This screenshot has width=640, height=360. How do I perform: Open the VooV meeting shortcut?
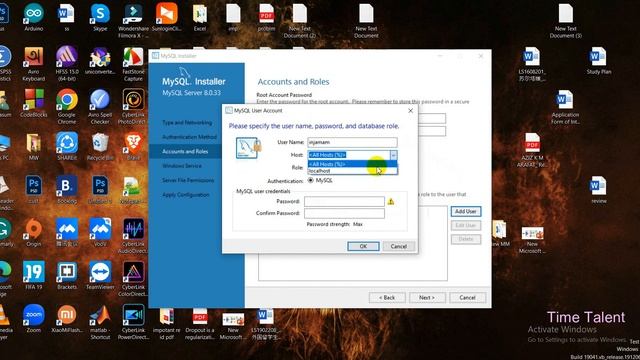click(100, 232)
